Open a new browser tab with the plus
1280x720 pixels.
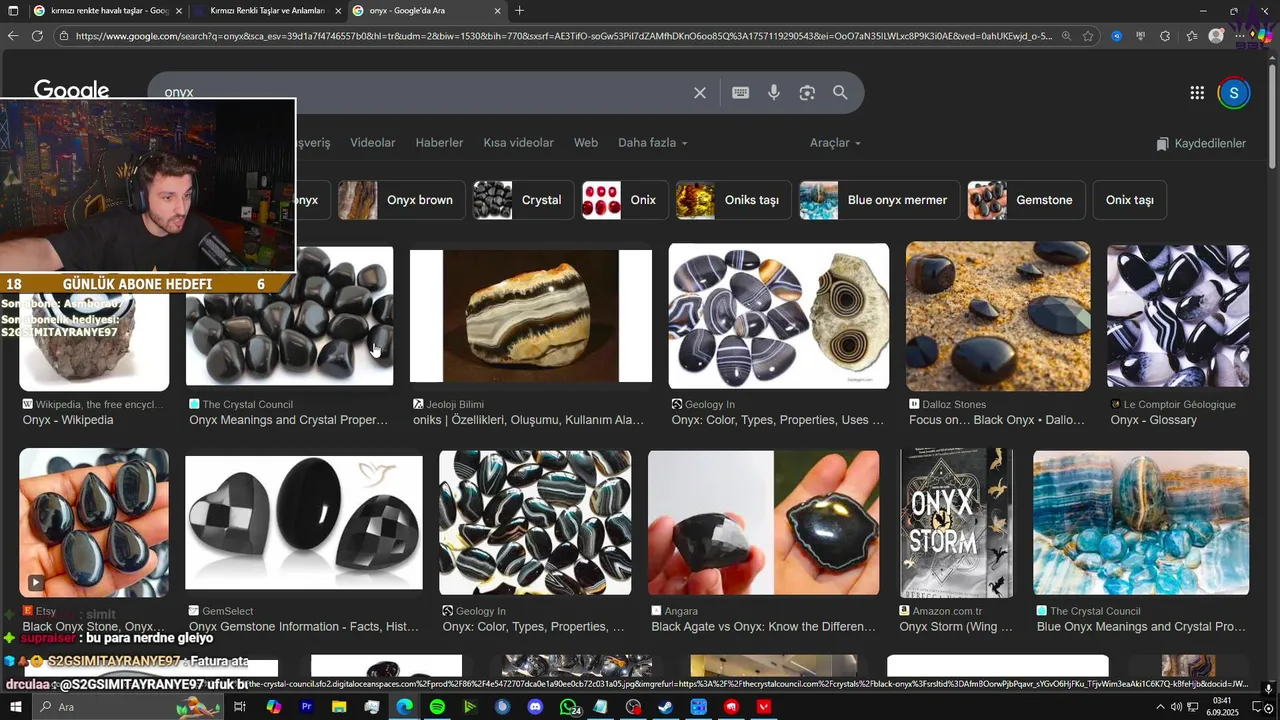[x=519, y=11]
